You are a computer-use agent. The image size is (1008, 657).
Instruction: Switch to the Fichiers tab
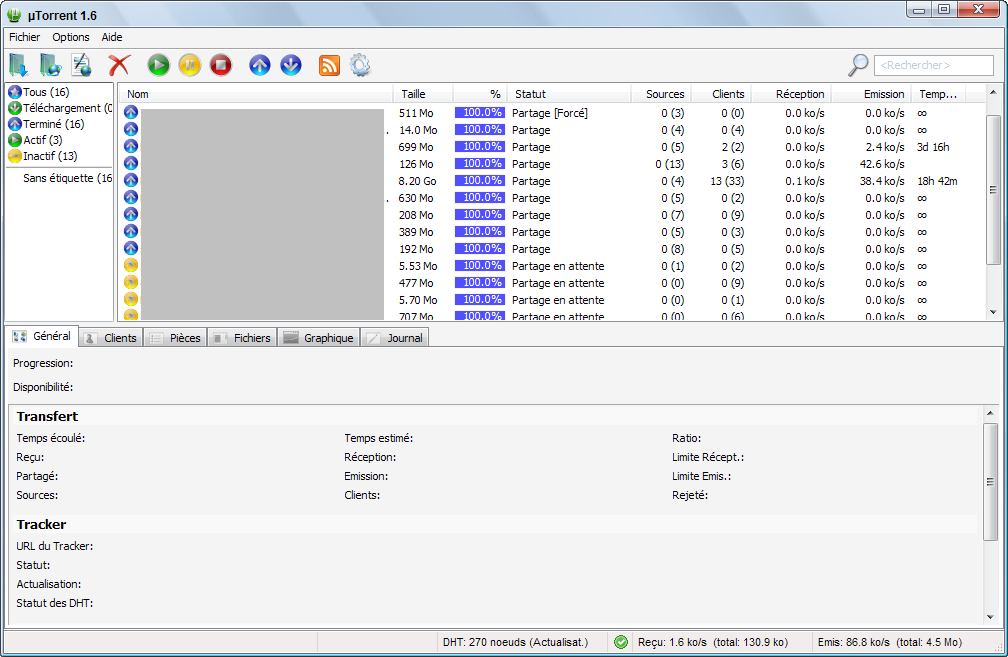242,338
